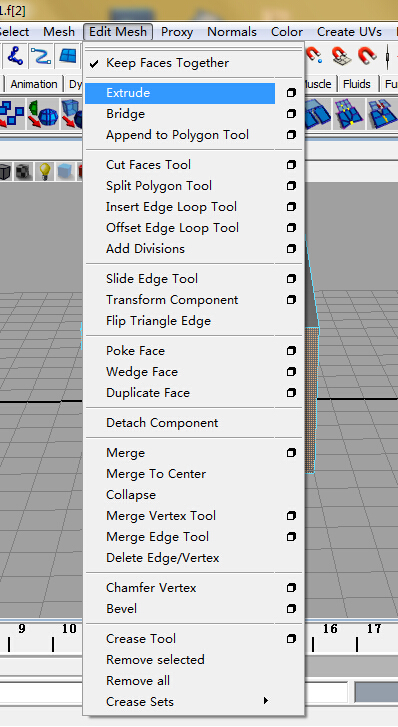This screenshot has height=727, width=398.
Task: Select the joint tool icon in toolbar
Action: coord(15,56)
